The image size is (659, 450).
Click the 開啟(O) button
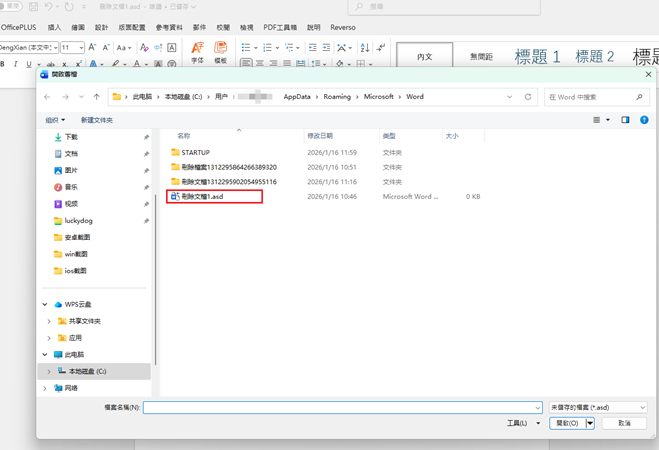pos(567,424)
